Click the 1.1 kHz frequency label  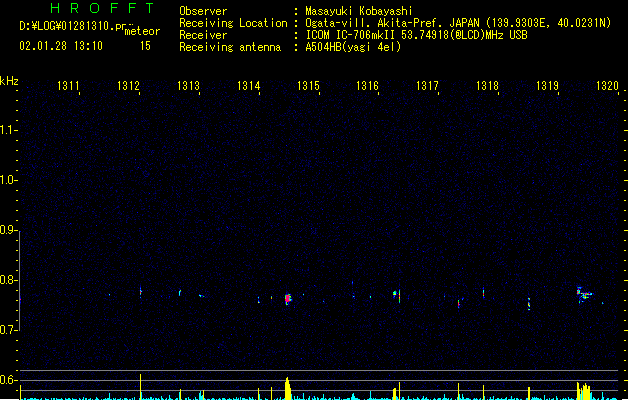[8, 130]
